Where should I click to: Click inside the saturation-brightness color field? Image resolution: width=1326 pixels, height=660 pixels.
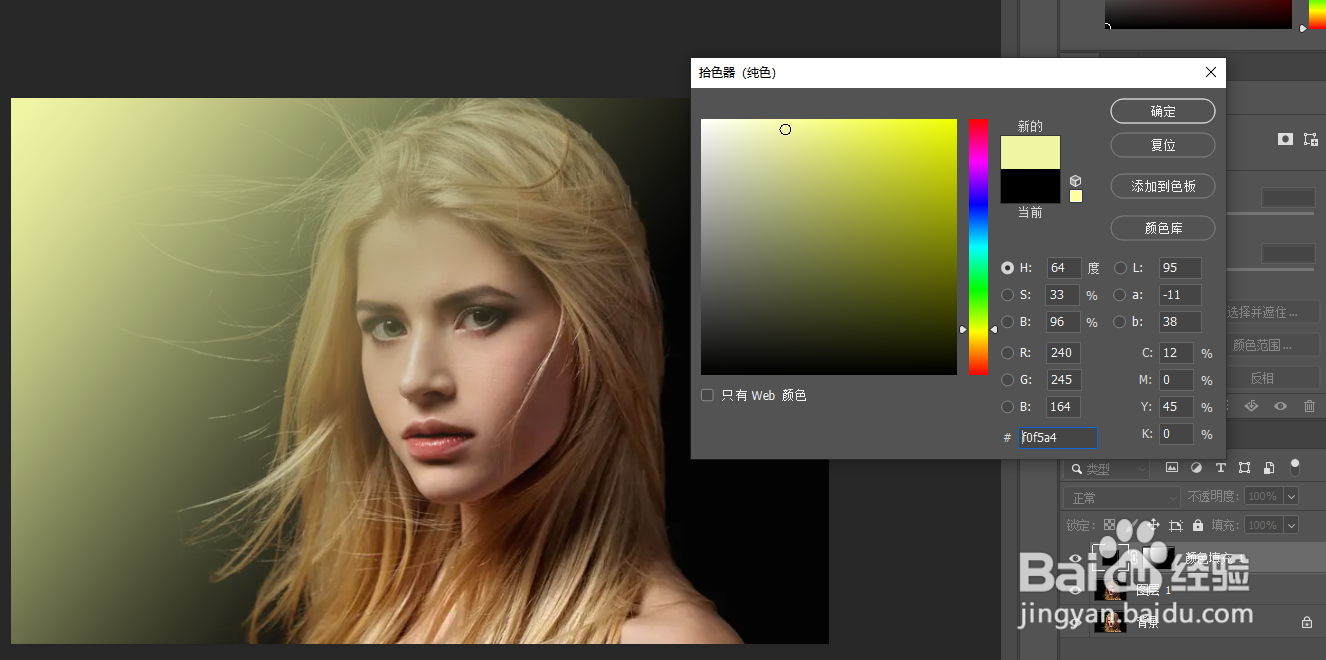click(x=829, y=247)
